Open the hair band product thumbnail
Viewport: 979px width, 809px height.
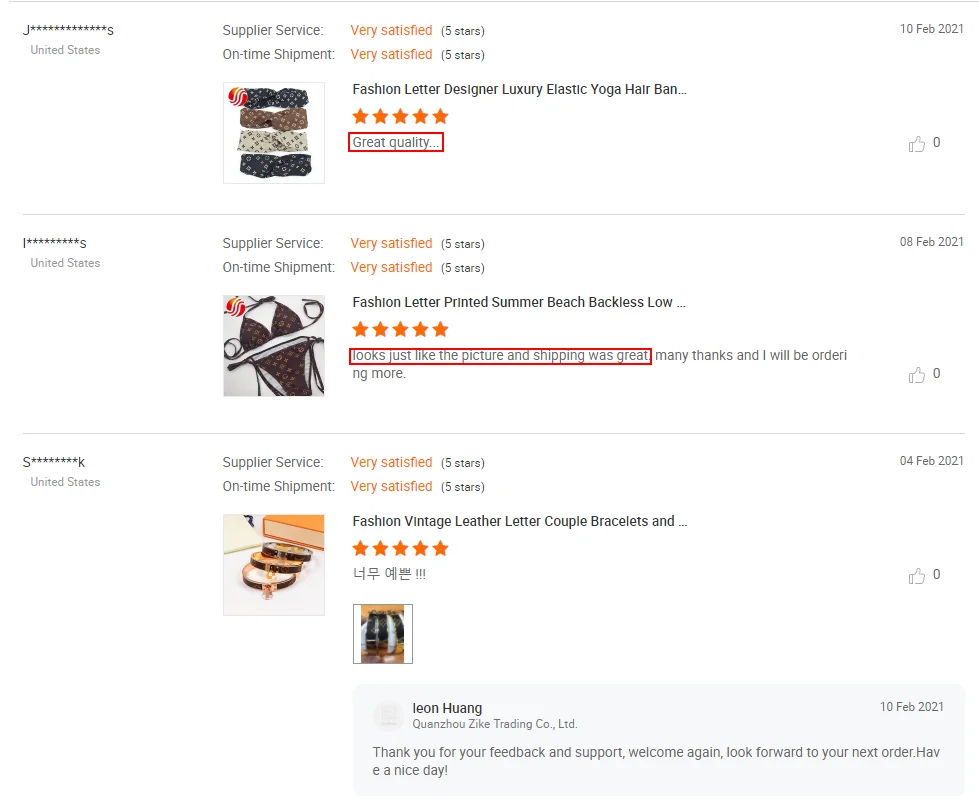(273, 132)
